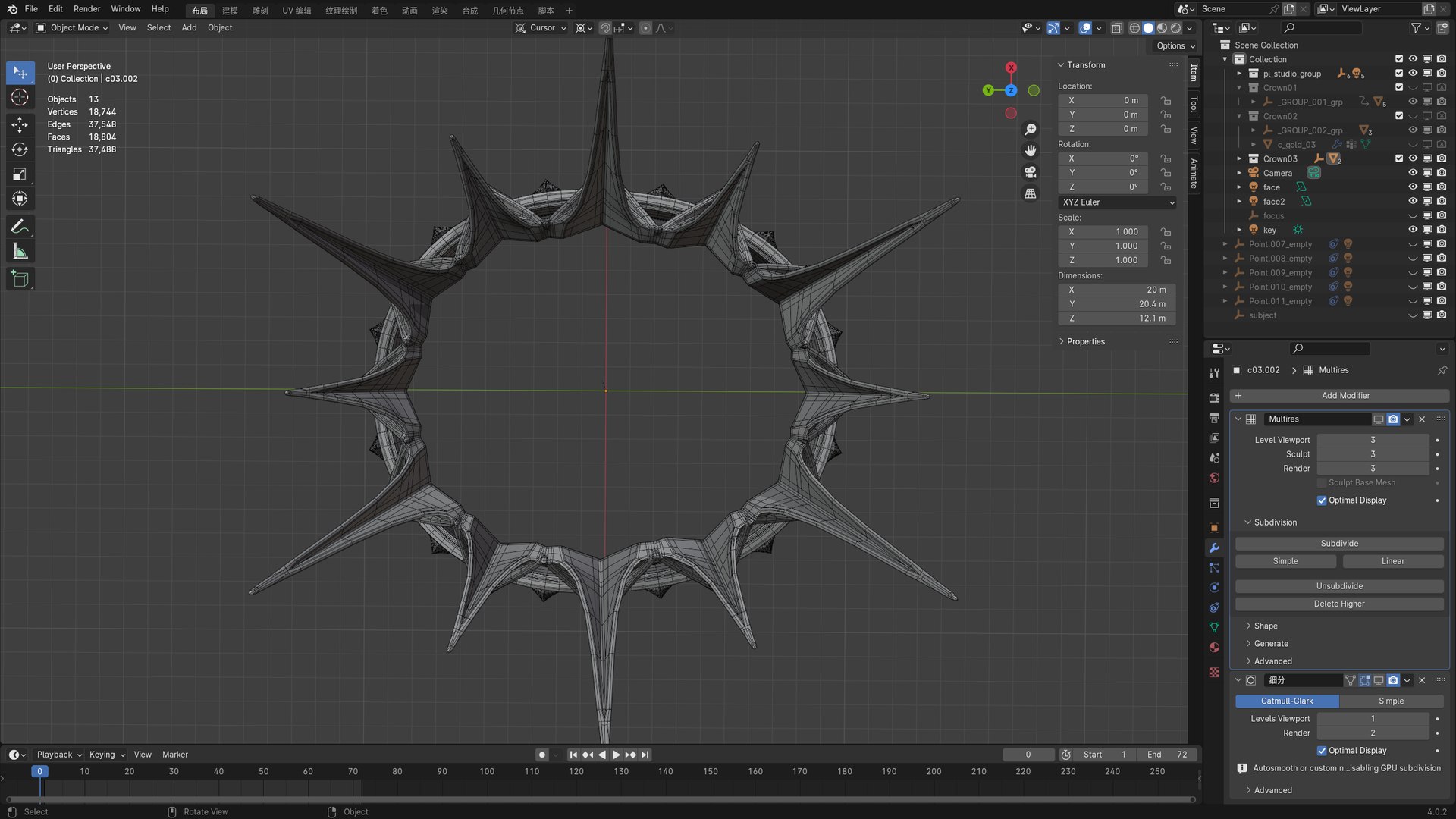Activate the Scale tool
This screenshot has width=1456, height=819.
point(20,174)
